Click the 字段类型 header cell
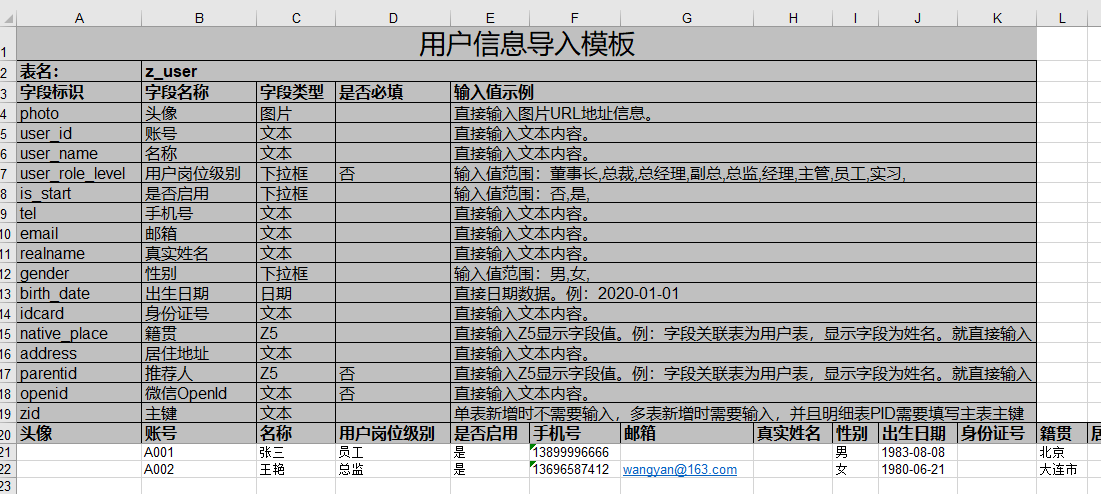 pos(296,92)
